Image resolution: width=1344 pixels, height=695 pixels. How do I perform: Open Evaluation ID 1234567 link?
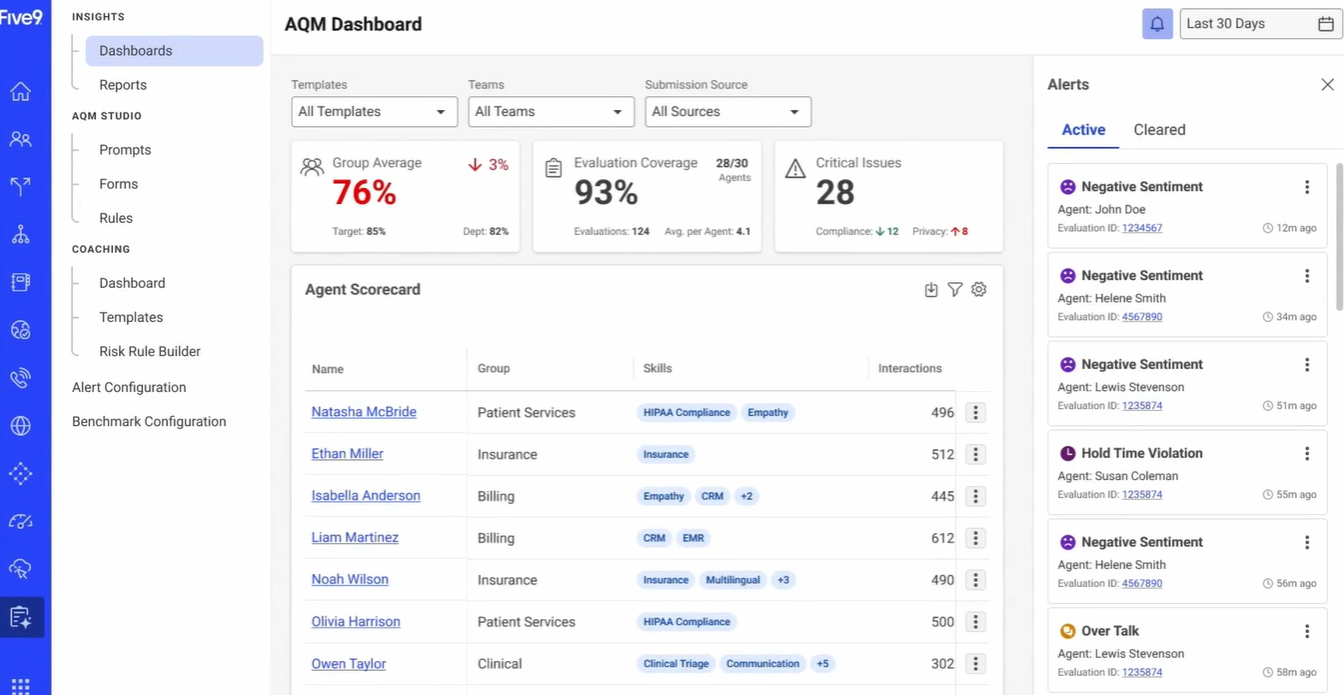tap(1142, 228)
